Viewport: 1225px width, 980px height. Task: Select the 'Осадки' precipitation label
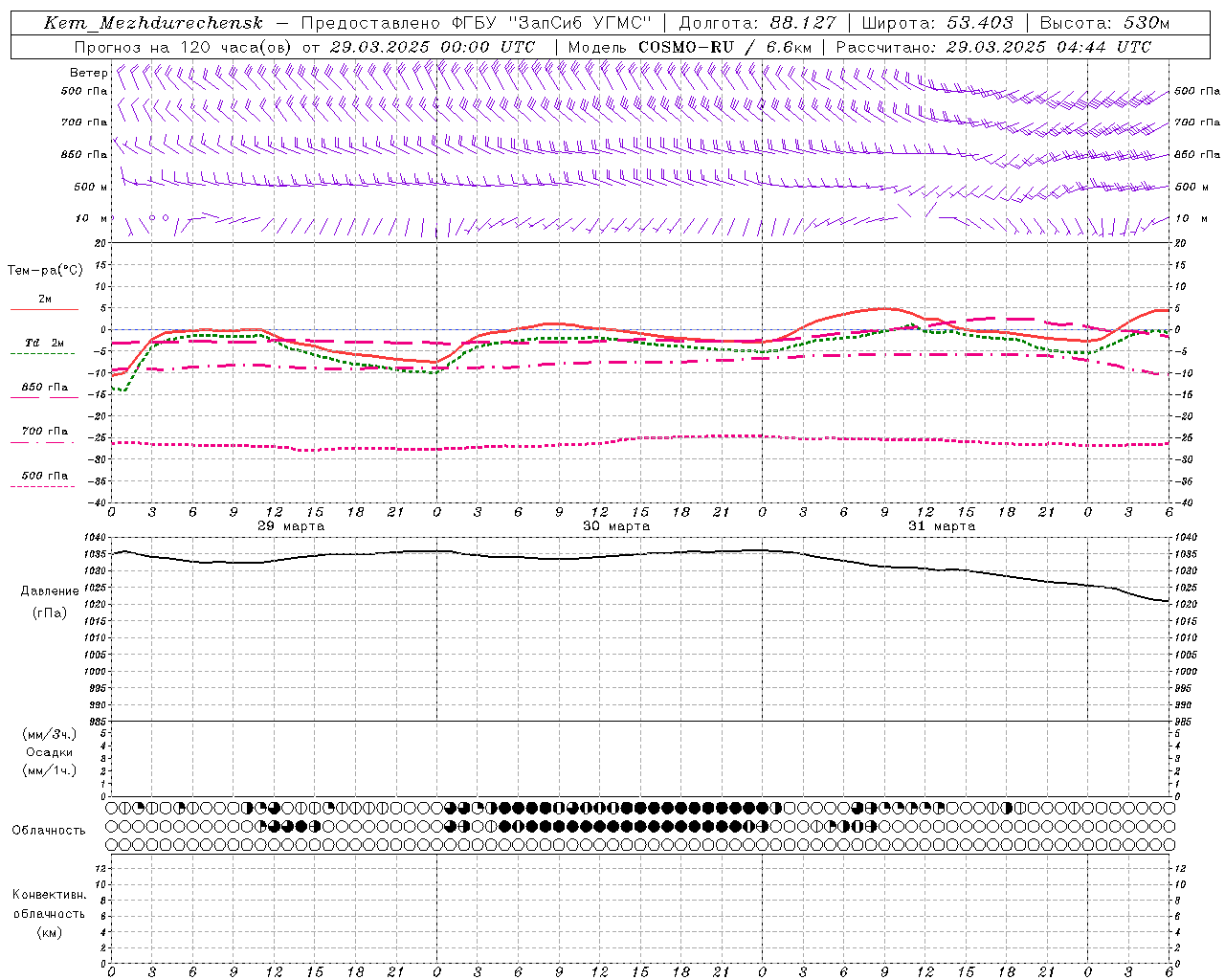pyautogui.click(x=50, y=753)
